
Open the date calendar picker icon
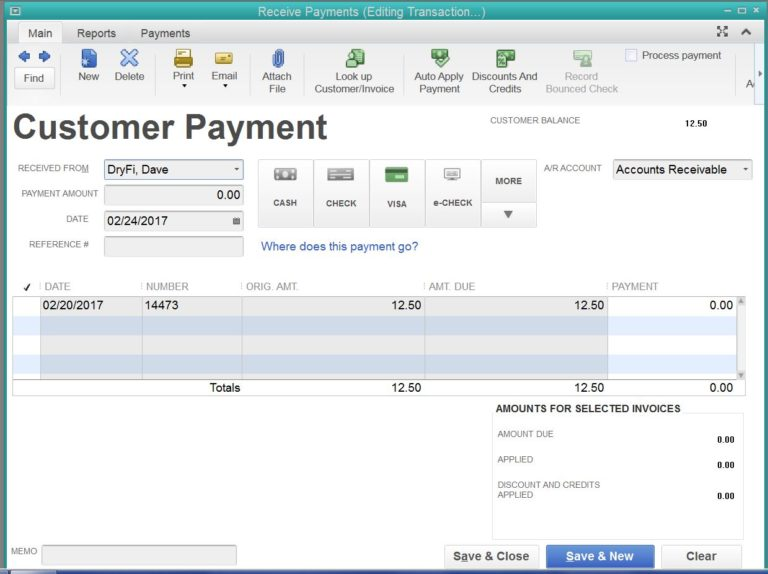pyautogui.click(x=236, y=221)
